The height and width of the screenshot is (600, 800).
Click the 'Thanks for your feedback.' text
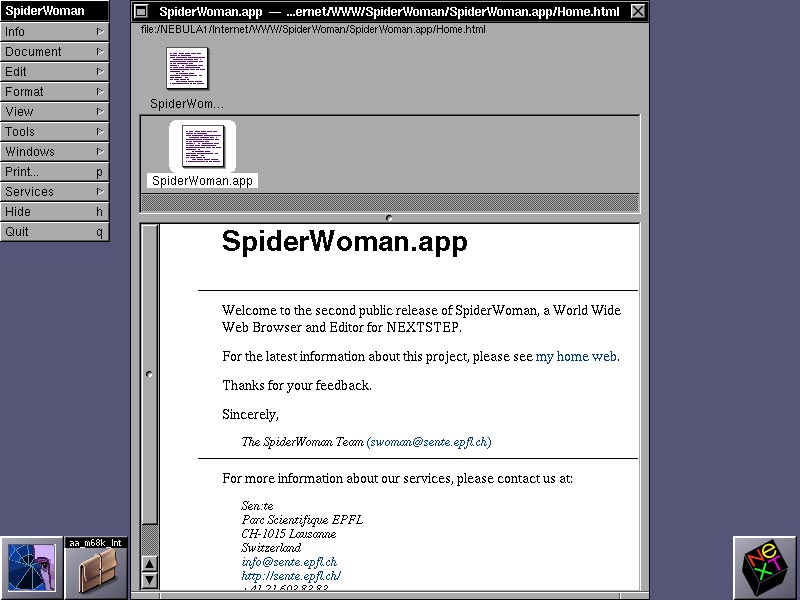click(x=297, y=385)
